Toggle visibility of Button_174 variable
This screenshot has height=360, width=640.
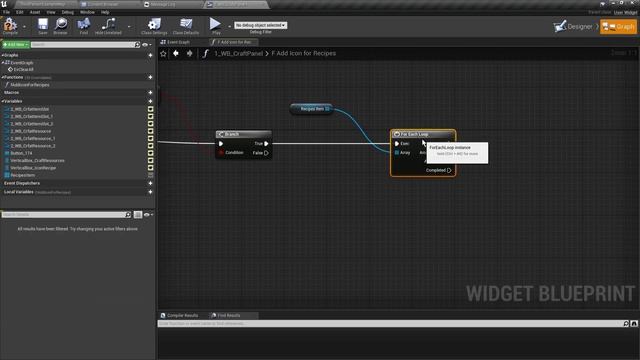click(x=150, y=153)
